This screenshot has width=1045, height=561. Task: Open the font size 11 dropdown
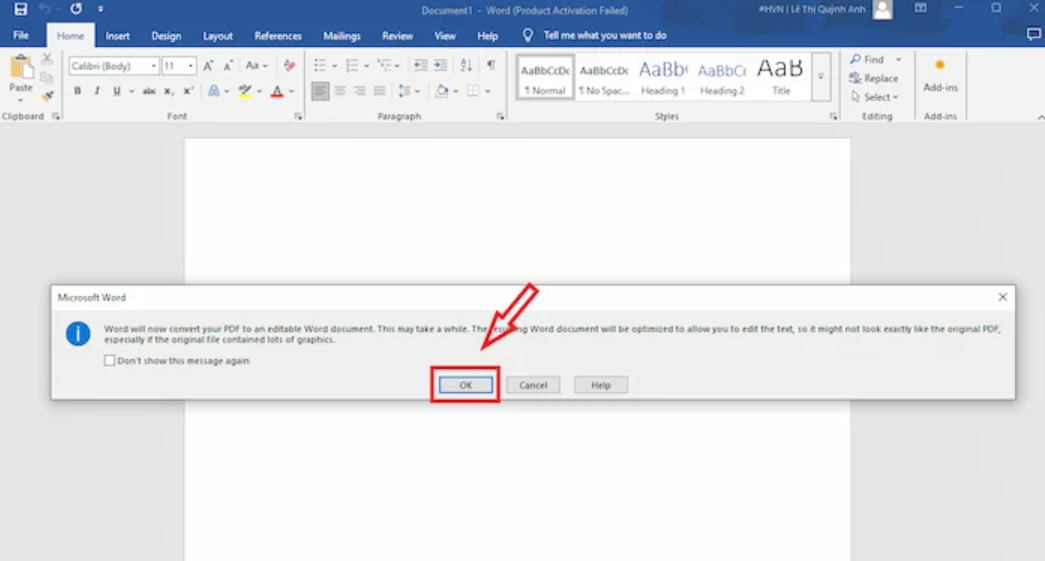coord(191,66)
